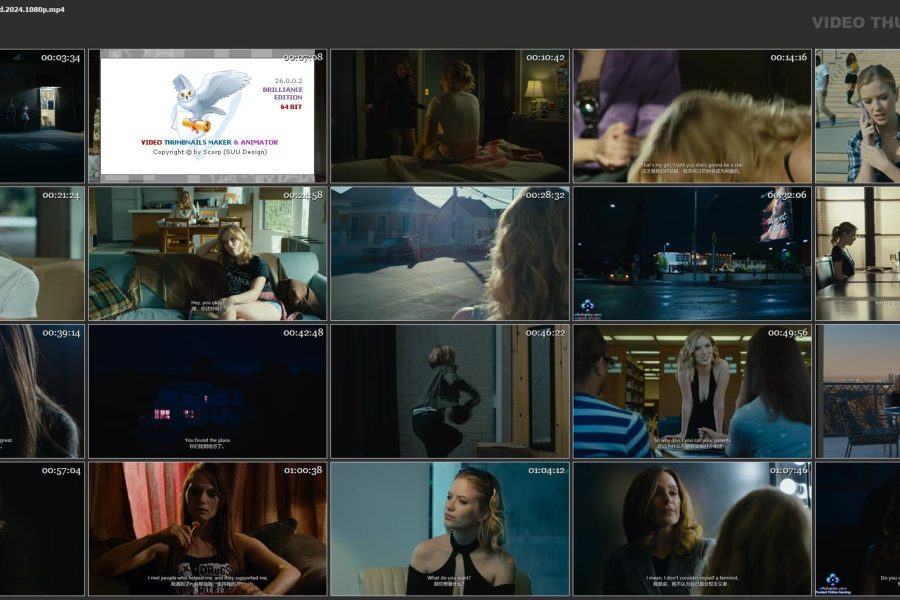Click the red 64 BIT label
Image resolution: width=900 pixels, height=600 pixels.
point(290,106)
